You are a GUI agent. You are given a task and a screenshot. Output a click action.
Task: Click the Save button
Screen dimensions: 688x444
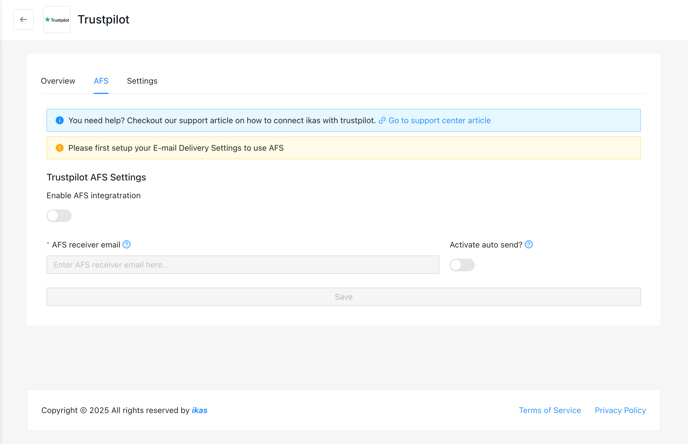(344, 297)
